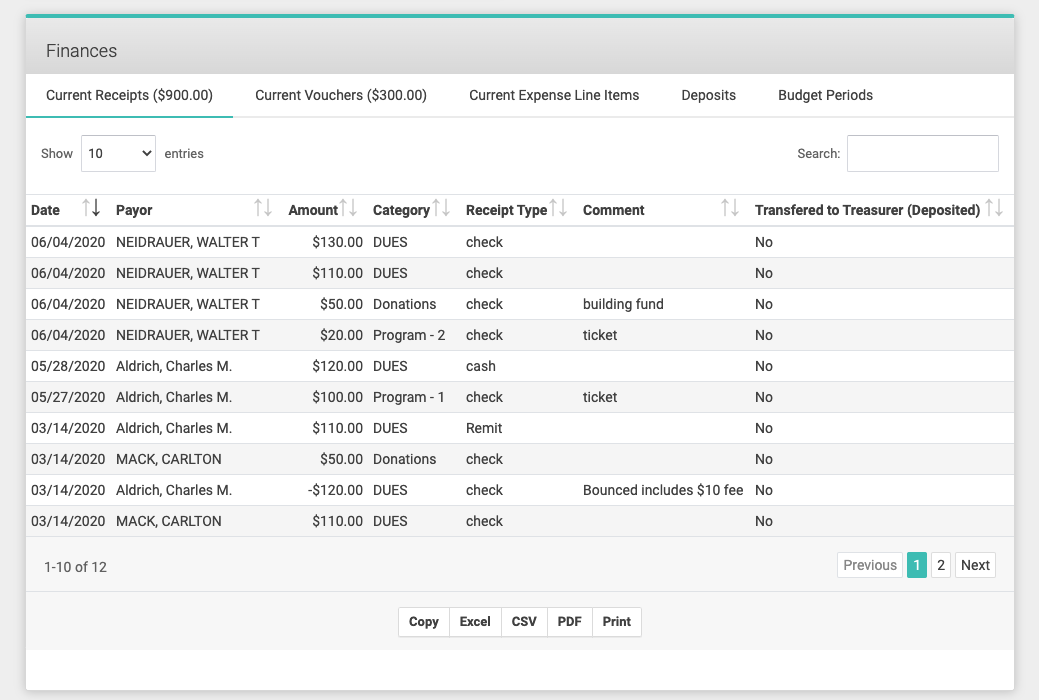Image resolution: width=1039 pixels, height=700 pixels.
Task: Go to Next page of receipts
Action: click(x=975, y=565)
